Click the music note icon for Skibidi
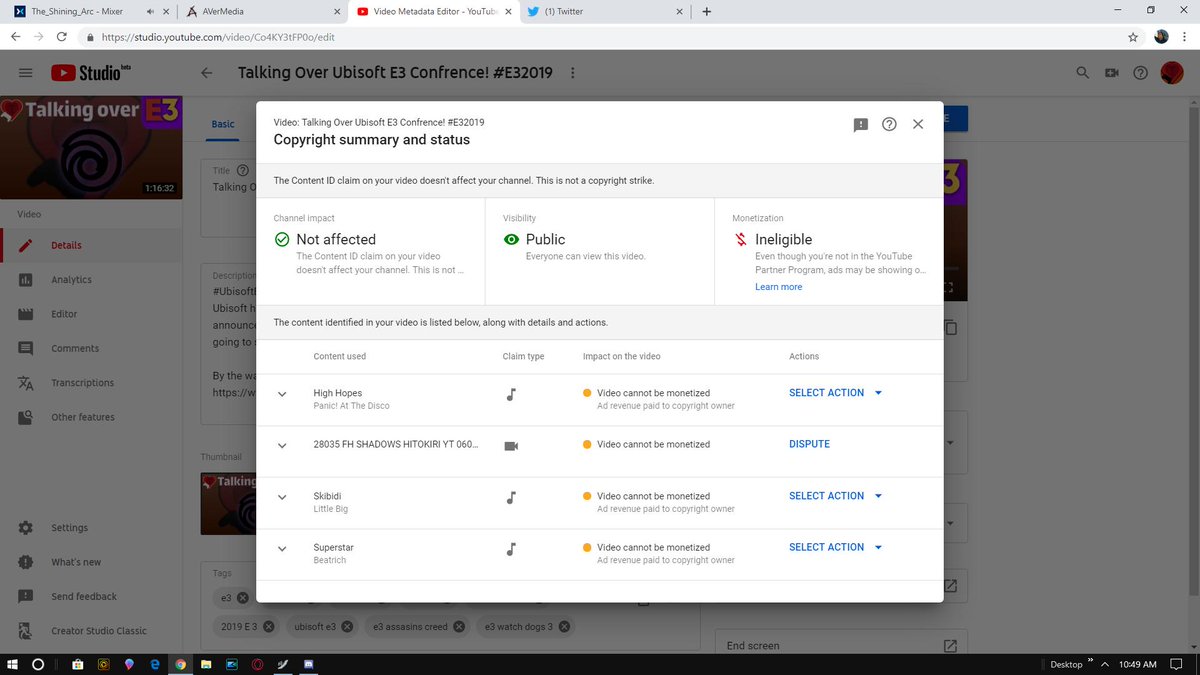 (x=511, y=497)
